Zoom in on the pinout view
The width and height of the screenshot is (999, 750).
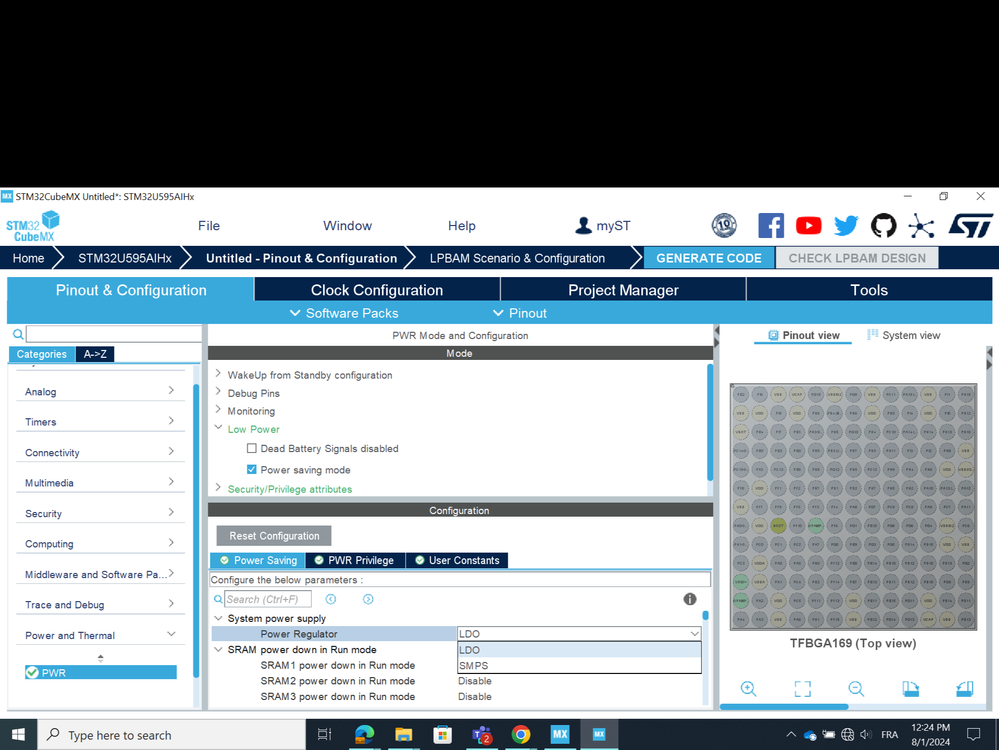tap(749, 689)
